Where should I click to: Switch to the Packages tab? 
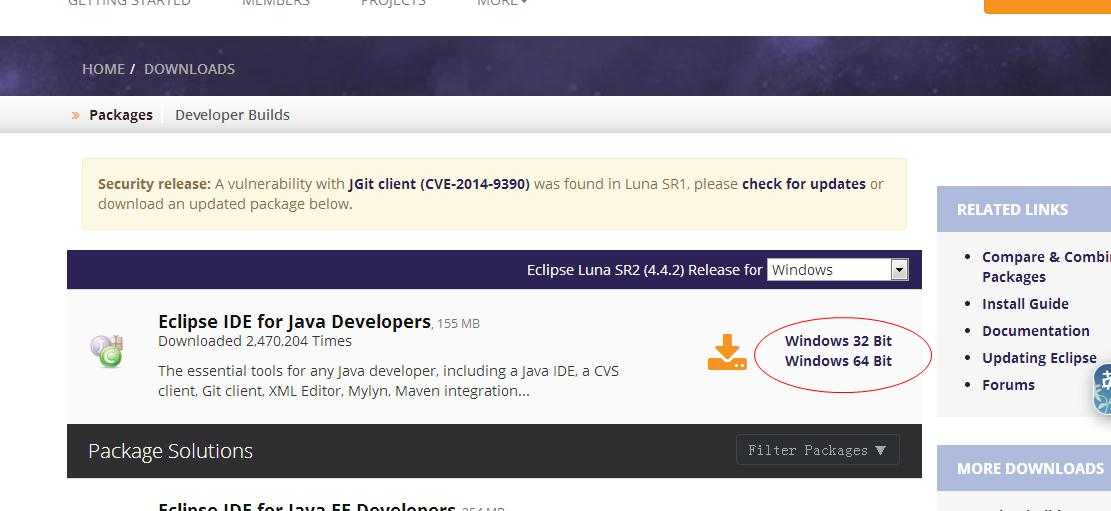click(120, 115)
